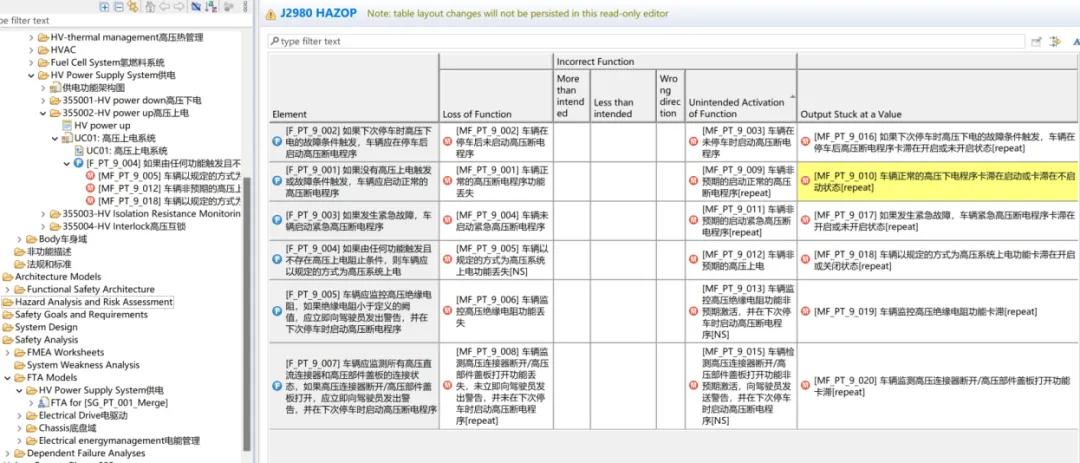Click the edit table icon beside HAZOP filter
The height and width of the screenshot is (463, 1080).
coord(1036,41)
